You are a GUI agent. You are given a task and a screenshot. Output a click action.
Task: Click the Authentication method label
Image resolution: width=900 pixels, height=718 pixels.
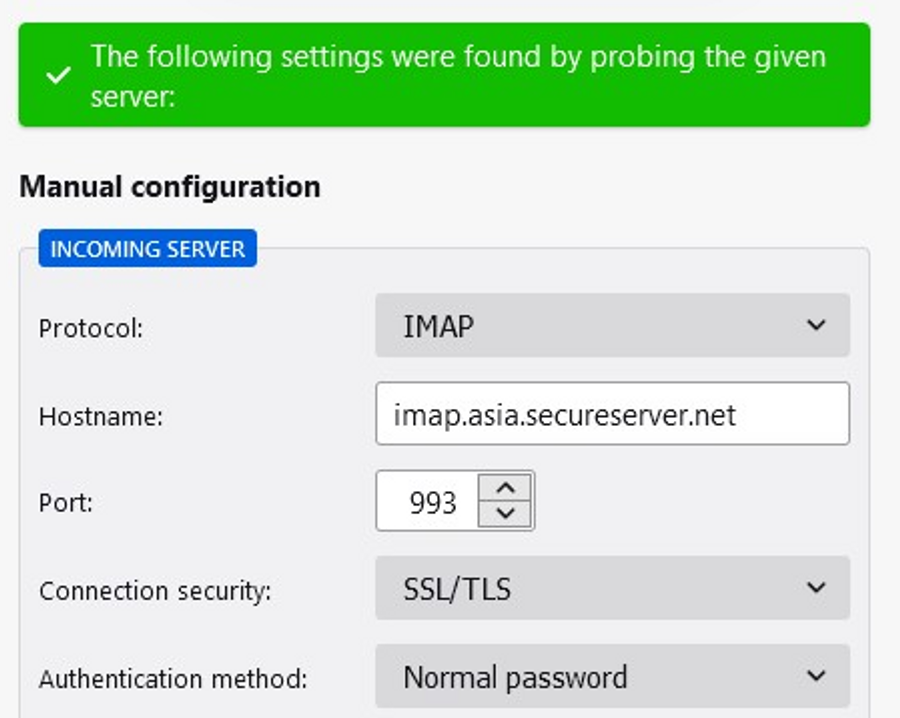click(172, 680)
